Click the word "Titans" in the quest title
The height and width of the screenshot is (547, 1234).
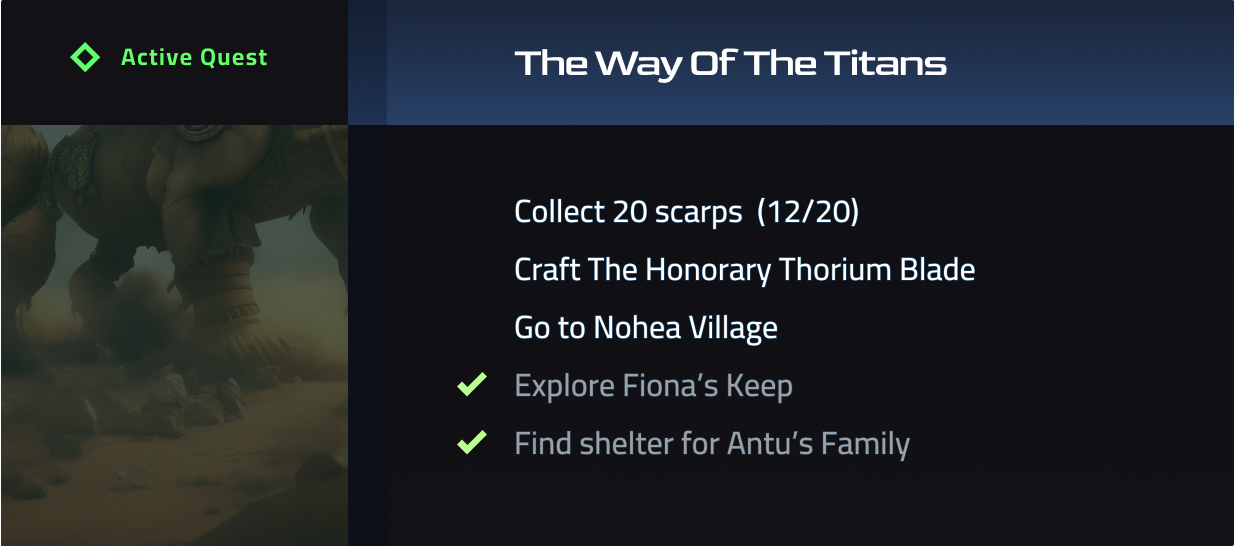(885, 64)
